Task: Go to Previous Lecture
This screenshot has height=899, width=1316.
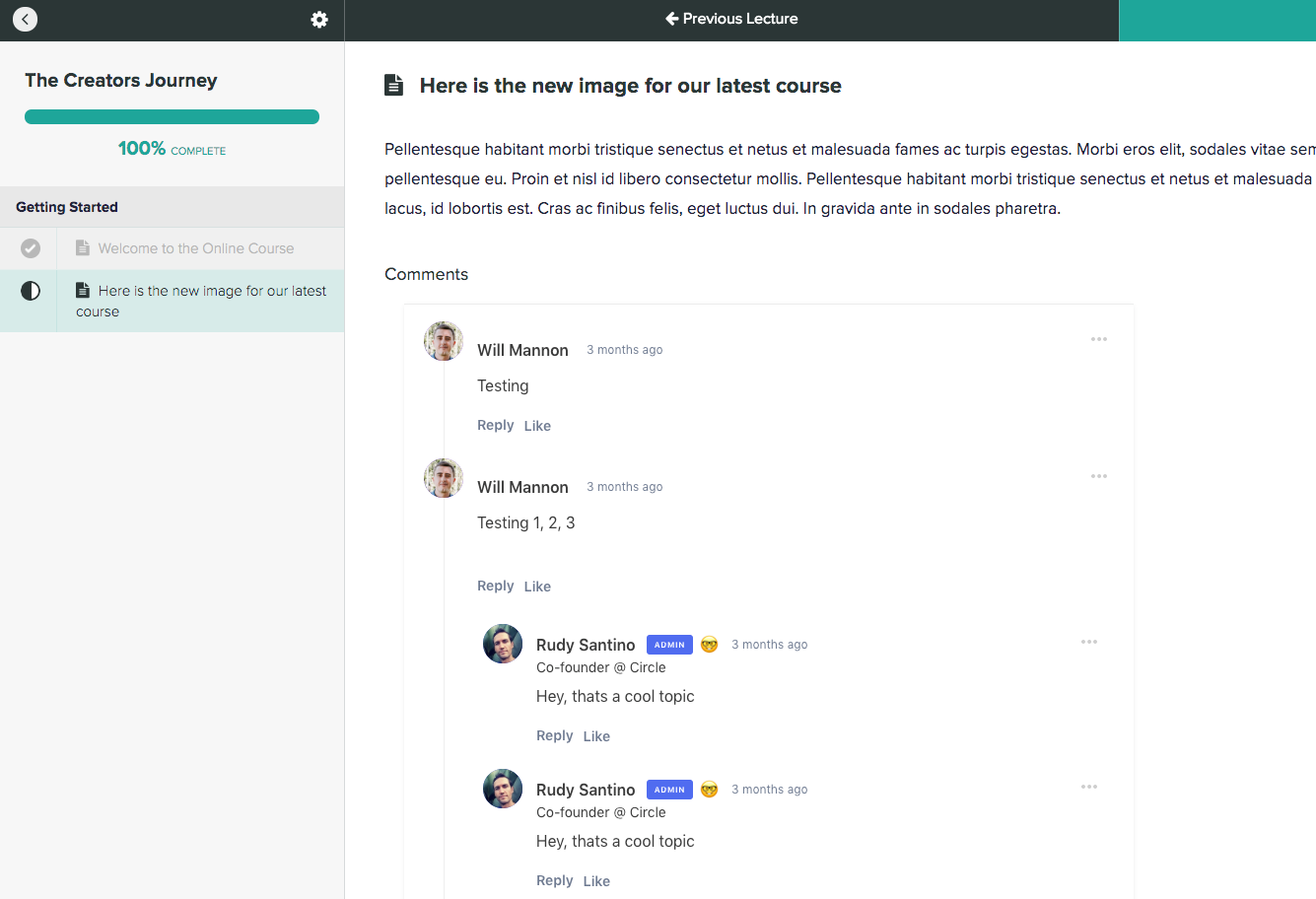Action: pyautogui.click(x=731, y=19)
